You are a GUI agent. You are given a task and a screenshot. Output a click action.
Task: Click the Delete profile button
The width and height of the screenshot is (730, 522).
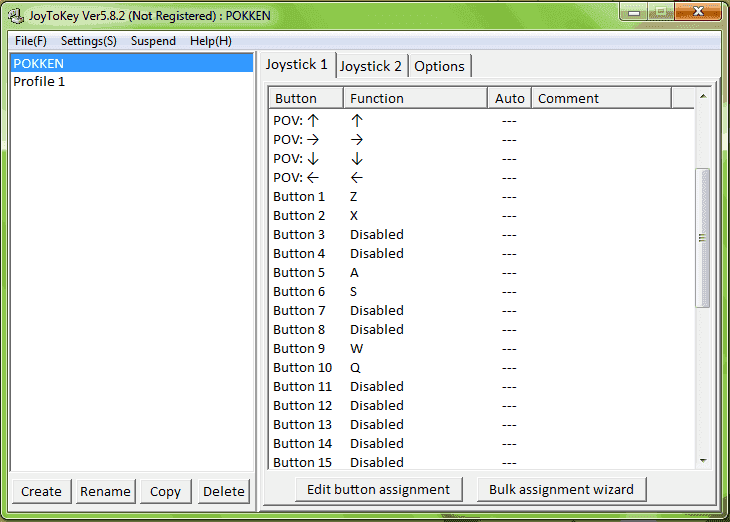[x=224, y=491]
